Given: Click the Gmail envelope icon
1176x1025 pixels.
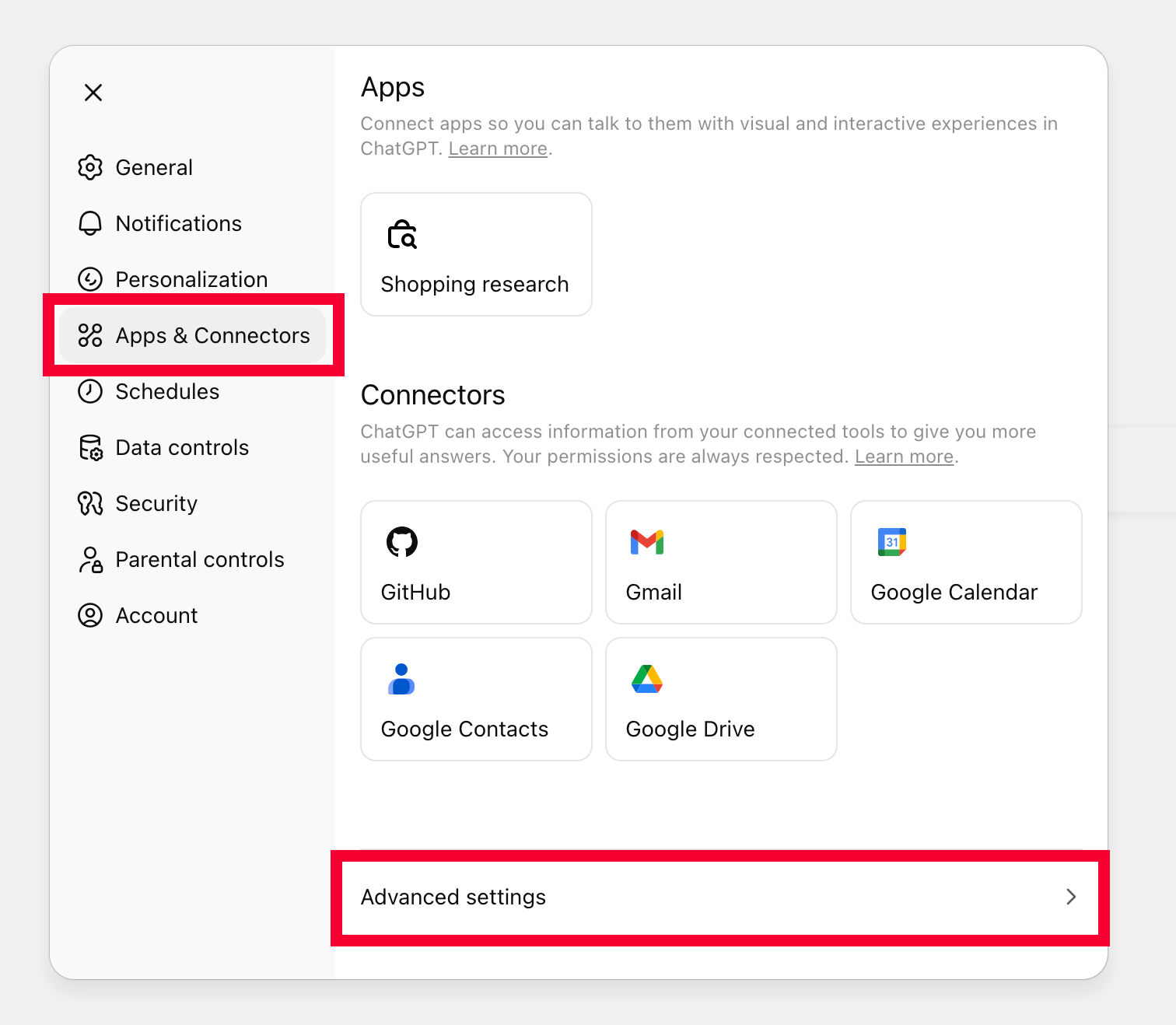Looking at the screenshot, I should pyautogui.click(x=647, y=542).
